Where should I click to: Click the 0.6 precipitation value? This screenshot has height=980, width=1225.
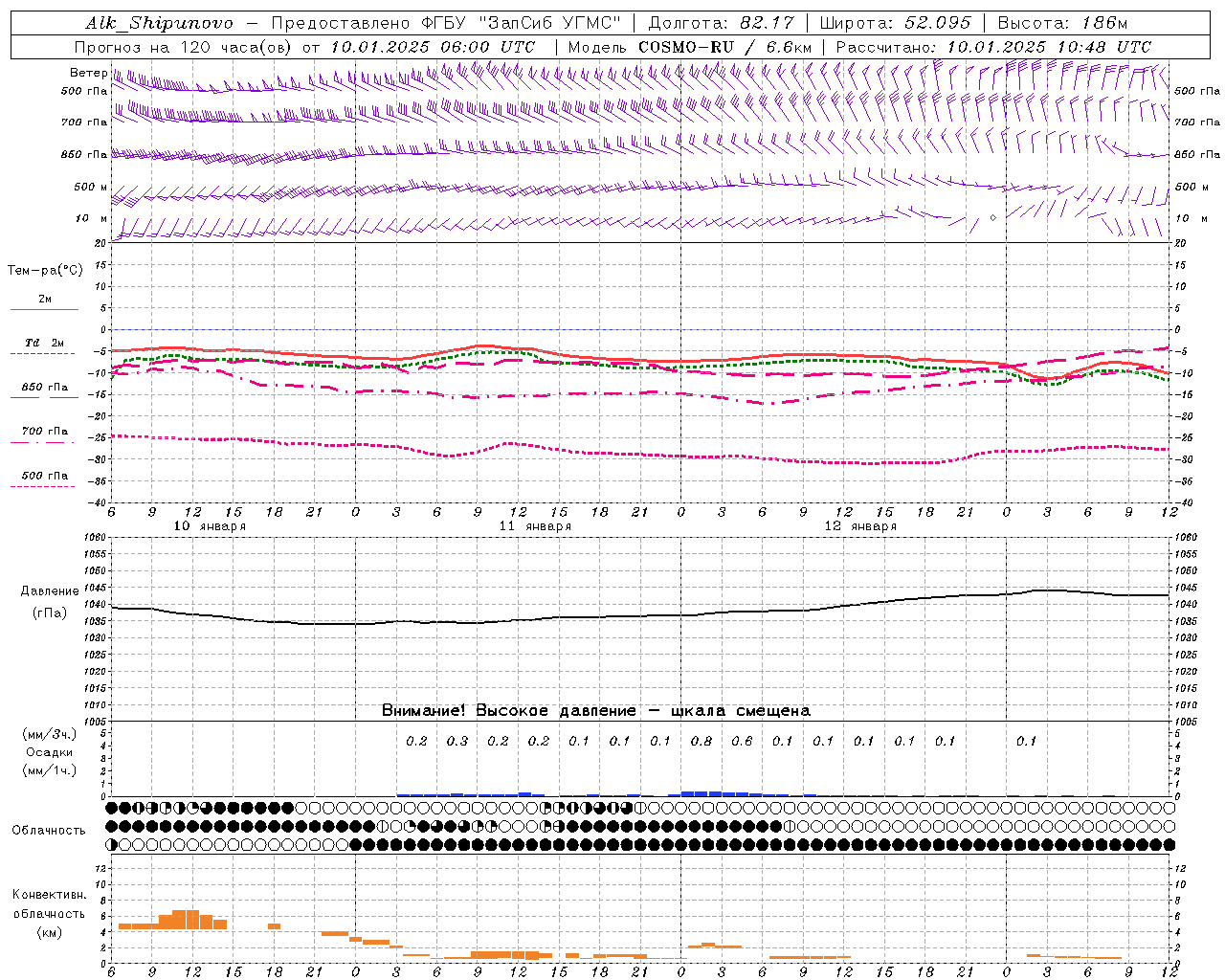tap(742, 741)
